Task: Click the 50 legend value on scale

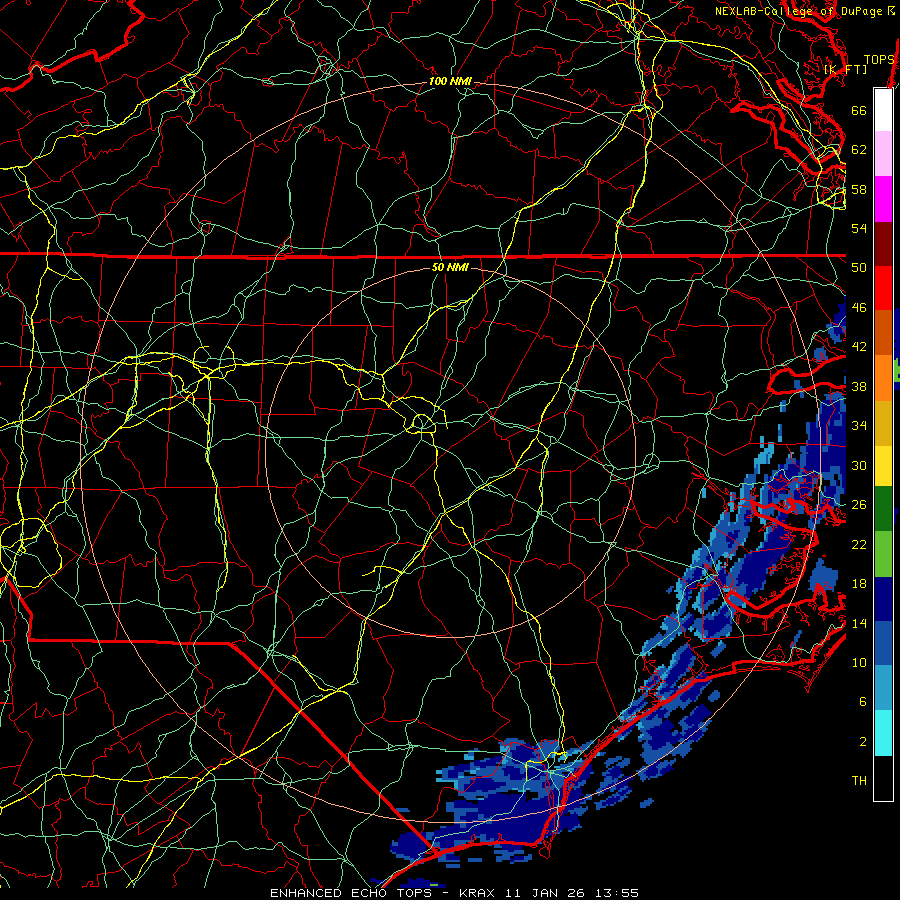Action: tap(859, 268)
